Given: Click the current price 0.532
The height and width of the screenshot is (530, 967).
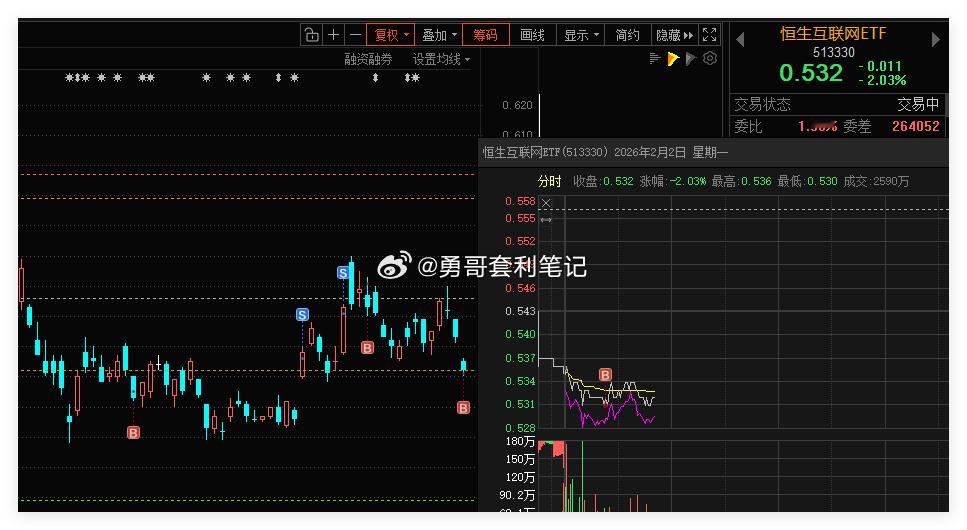Looking at the screenshot, I should coord(811,73).
